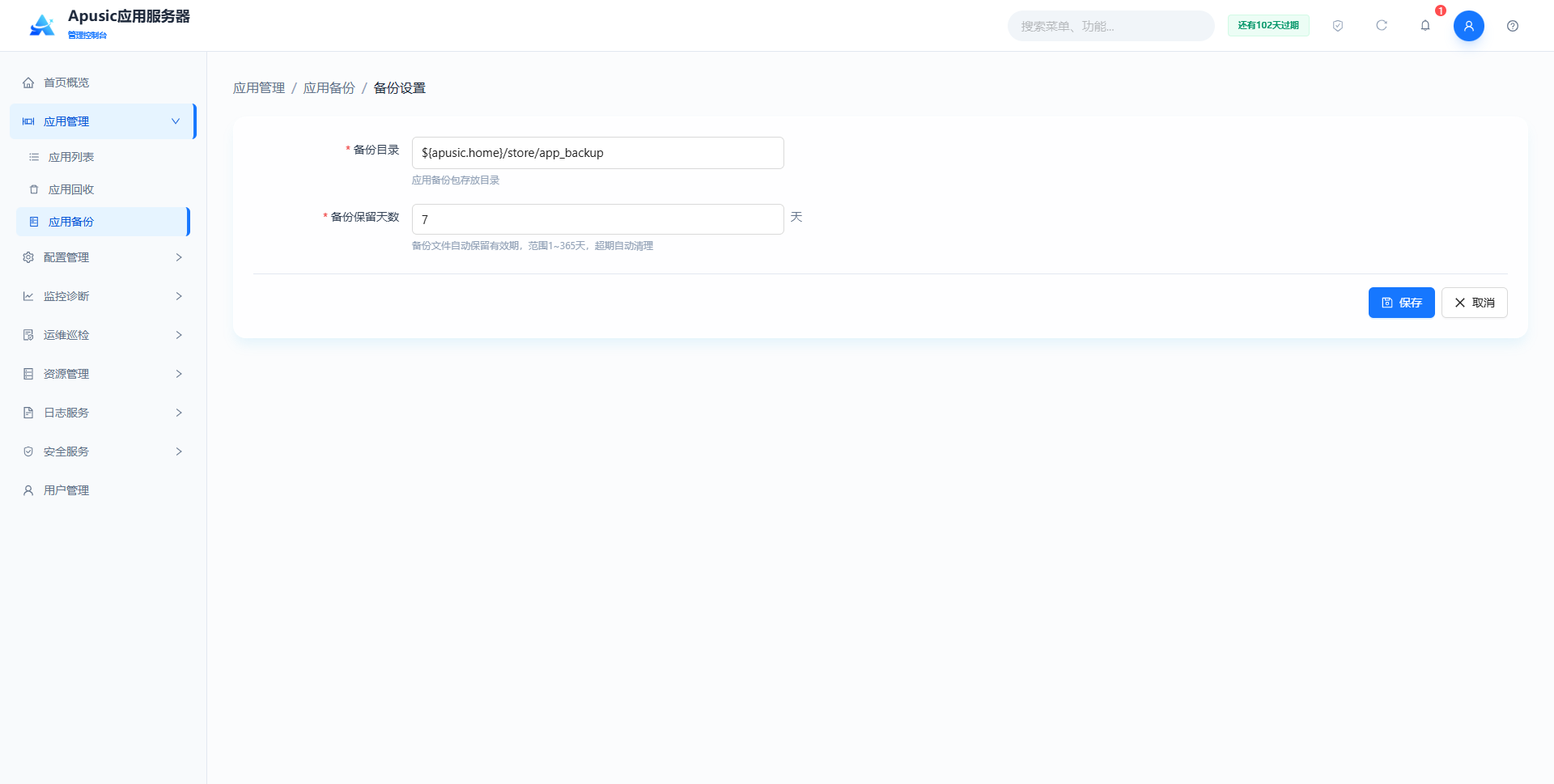Click the 还有102天过期 license badge
1554x784 pixels.
coord(1268,26)
